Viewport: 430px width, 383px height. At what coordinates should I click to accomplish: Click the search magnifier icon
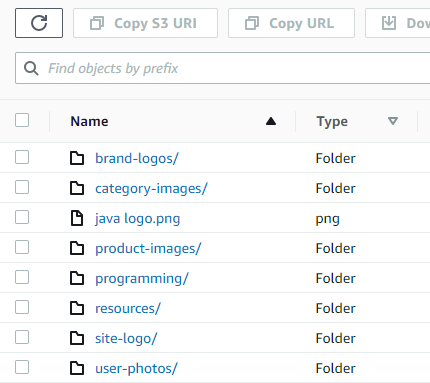(x=31, y=68)
